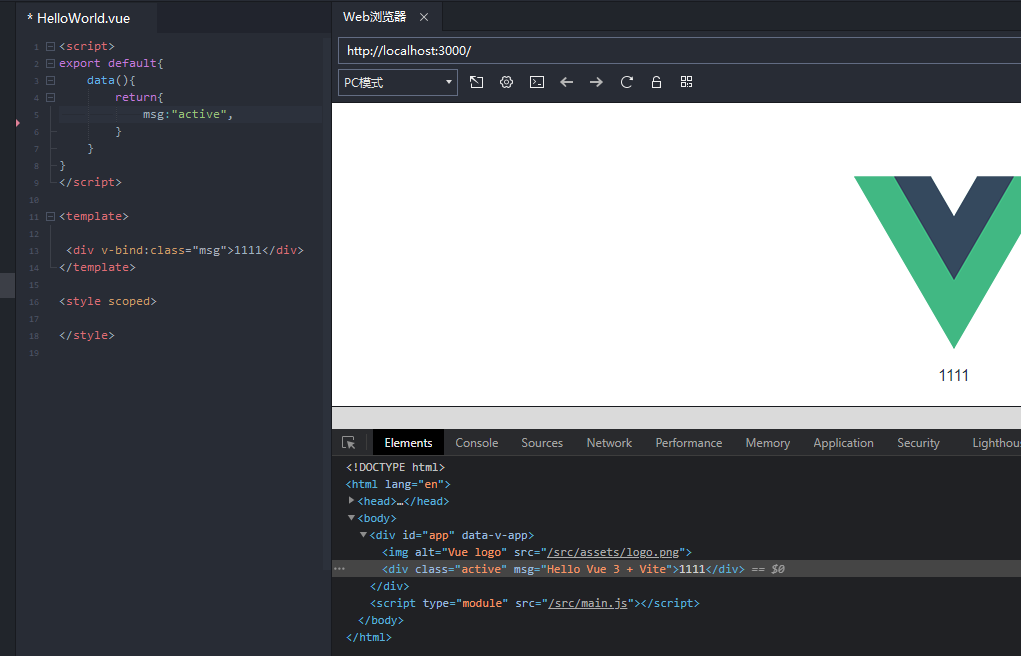Collapse the body node in Elements tree

coord(352,518)
